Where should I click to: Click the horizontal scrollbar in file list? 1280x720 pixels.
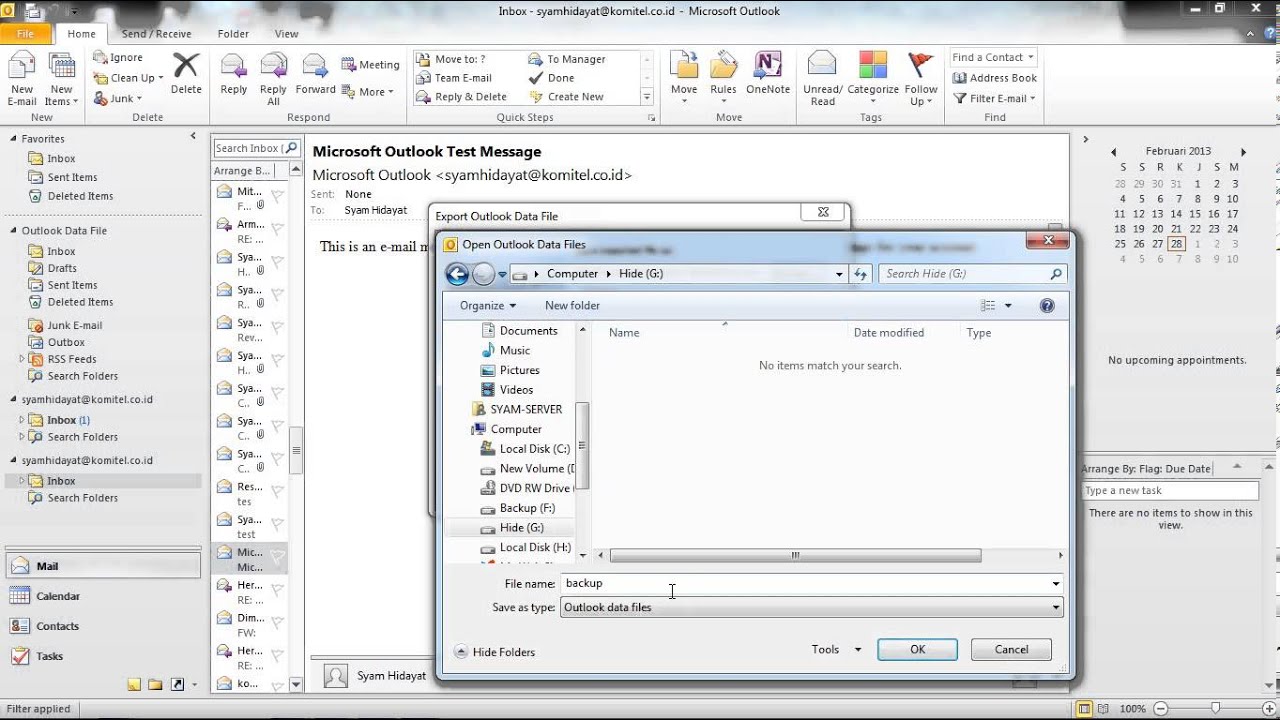click(795, 556)
